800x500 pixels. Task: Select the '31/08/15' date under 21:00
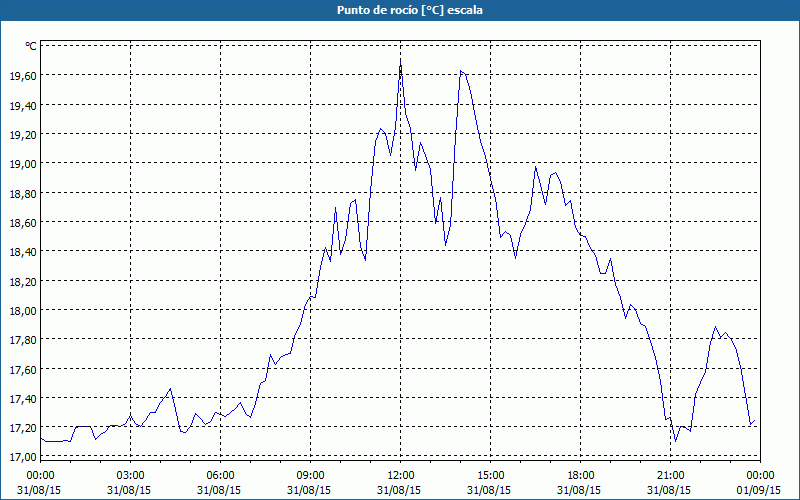pos(669,490)
